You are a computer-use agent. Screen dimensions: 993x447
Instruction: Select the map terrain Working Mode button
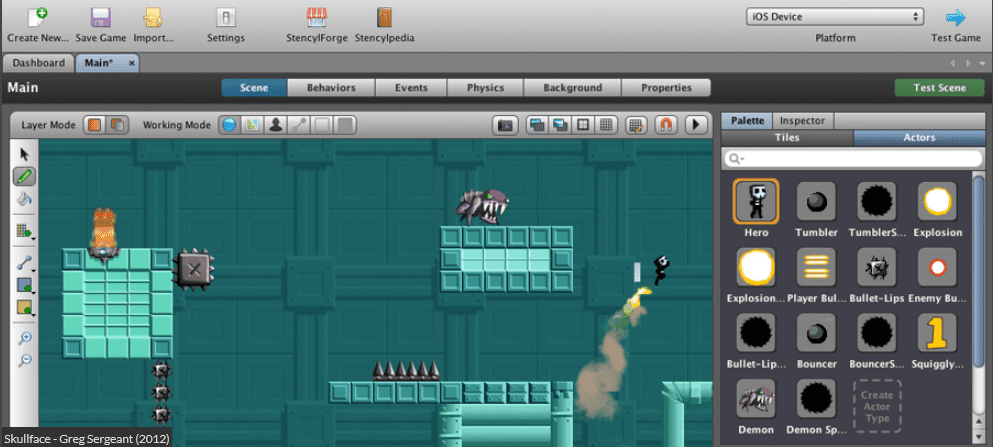[252, 125]
